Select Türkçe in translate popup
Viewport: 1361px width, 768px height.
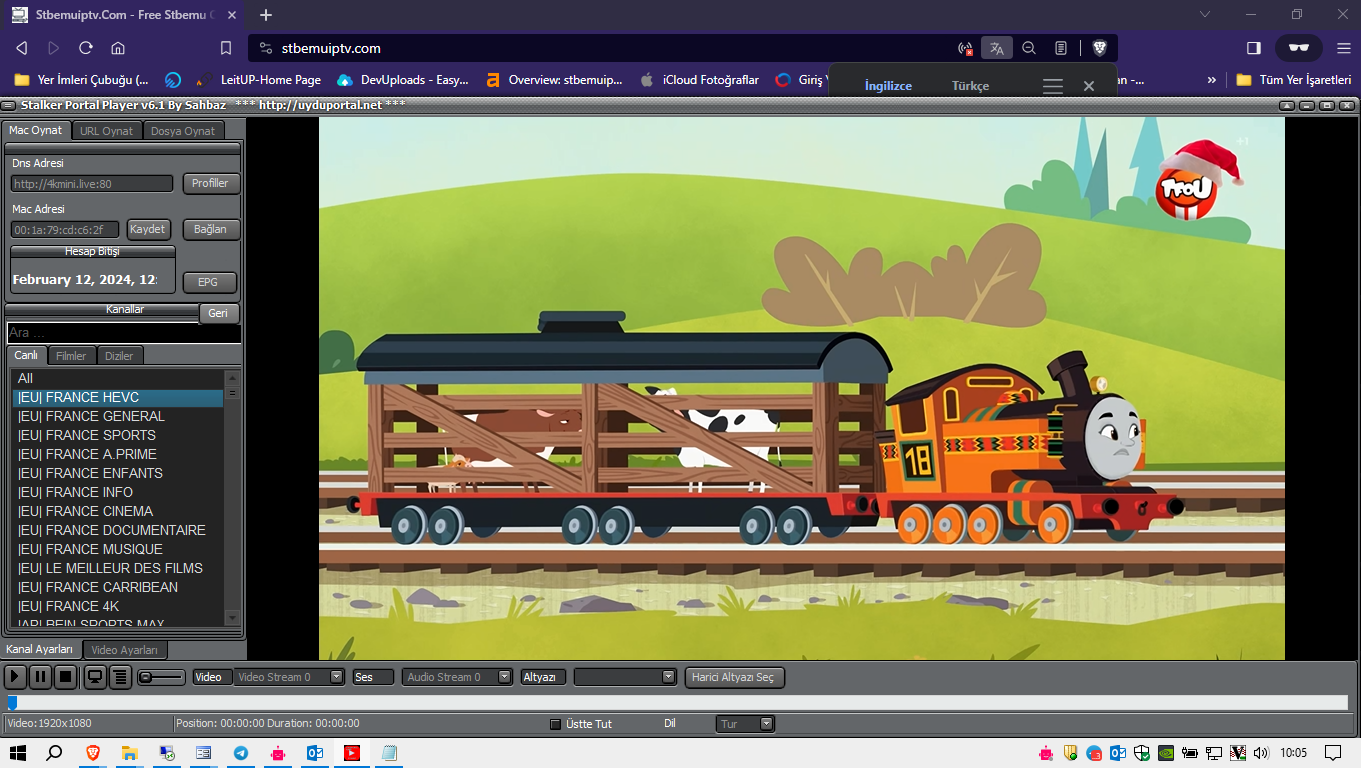(970, 86)
